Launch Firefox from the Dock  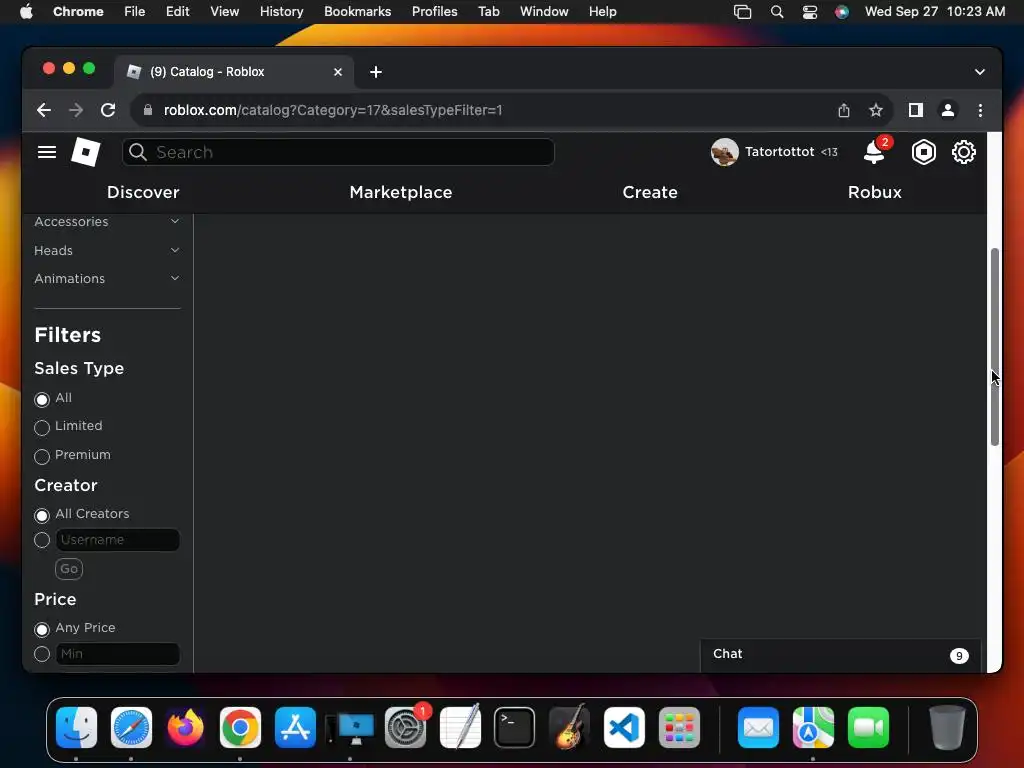point(185,727)
